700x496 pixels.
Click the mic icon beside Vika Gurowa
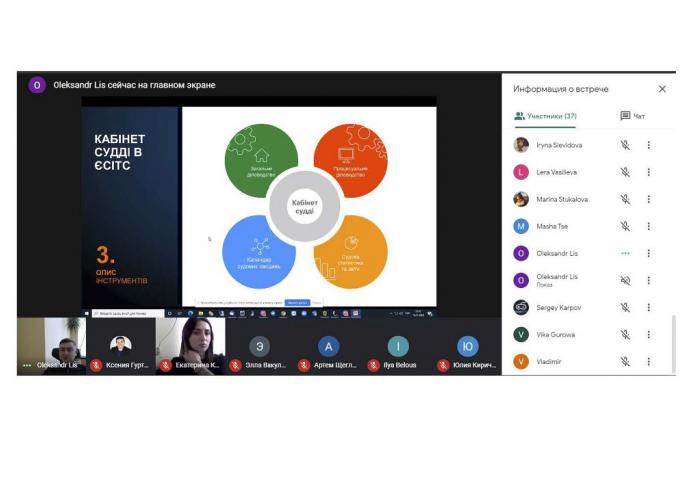[625, 334]
